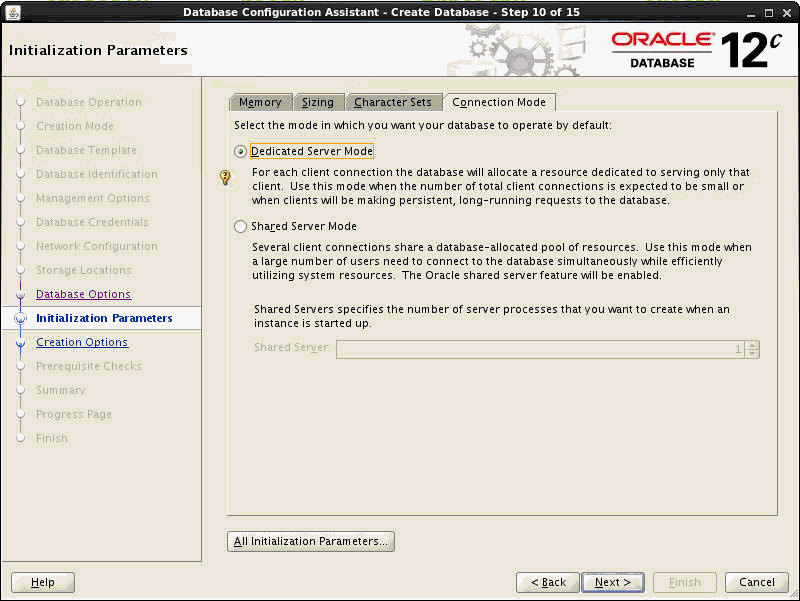Image resolution: width=800 pixels, height=601 pixels.
Task: Select Initialization Parameters step in sidebar
Action: click(104, 318)
